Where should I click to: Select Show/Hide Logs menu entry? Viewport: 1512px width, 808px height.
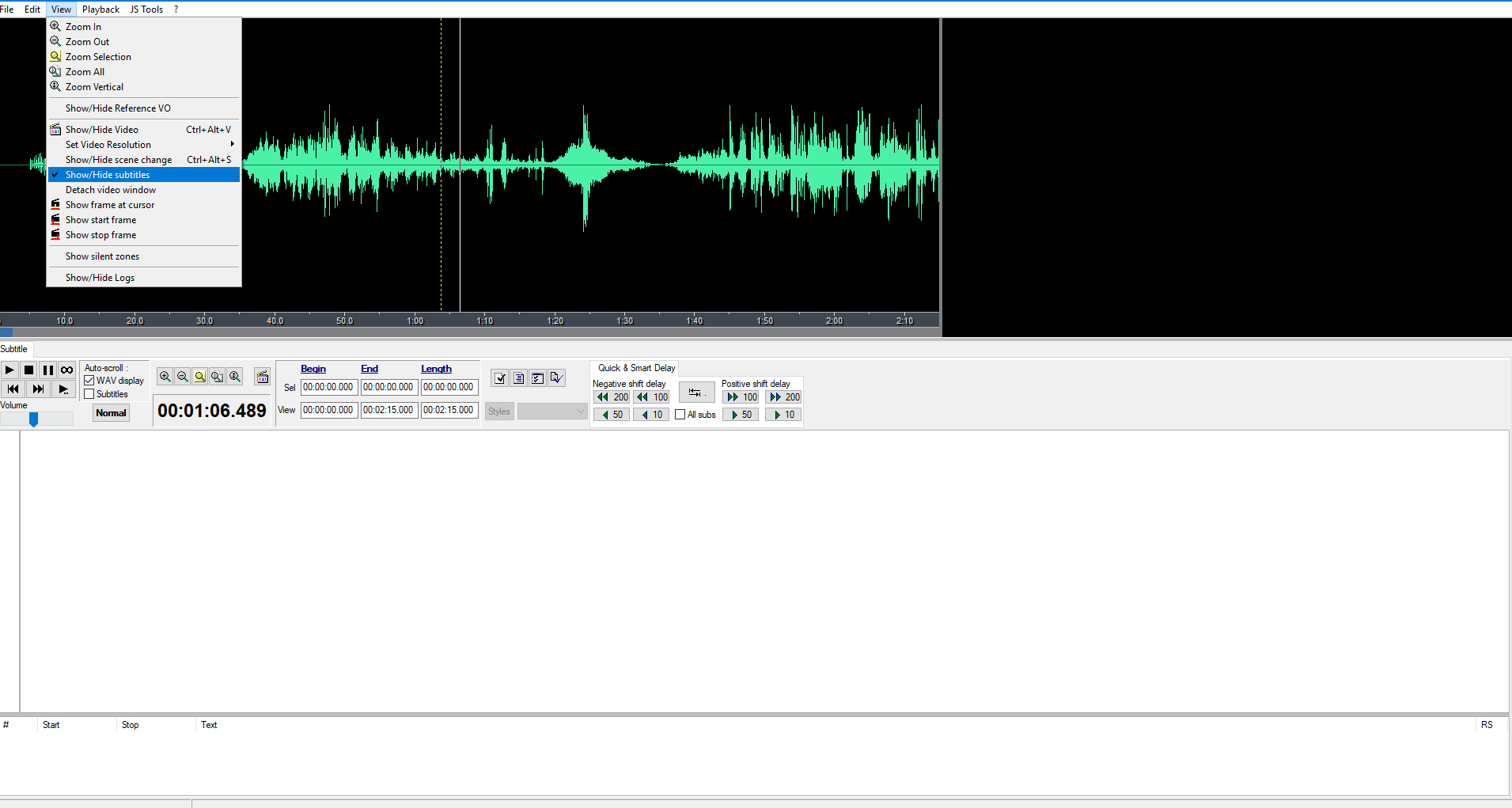tap(144, 278)
